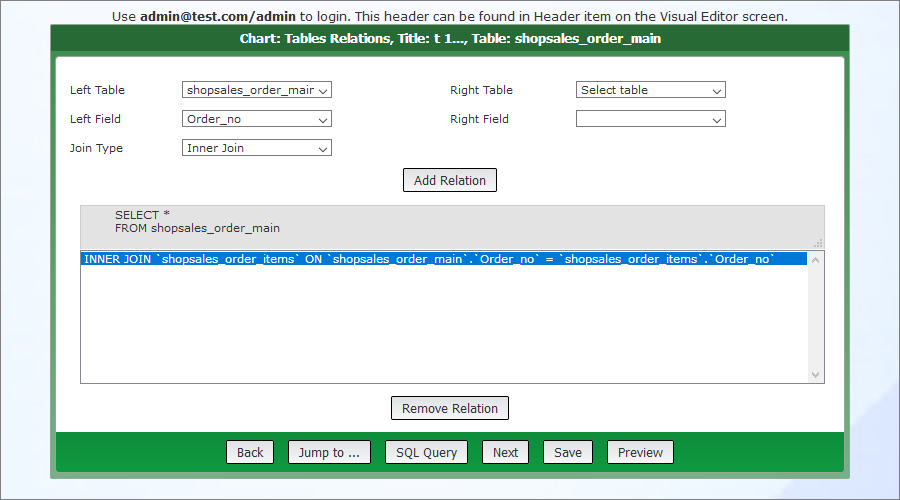Go Back to the previous step
Screen dimensions: 900x500
click(250, 452)
